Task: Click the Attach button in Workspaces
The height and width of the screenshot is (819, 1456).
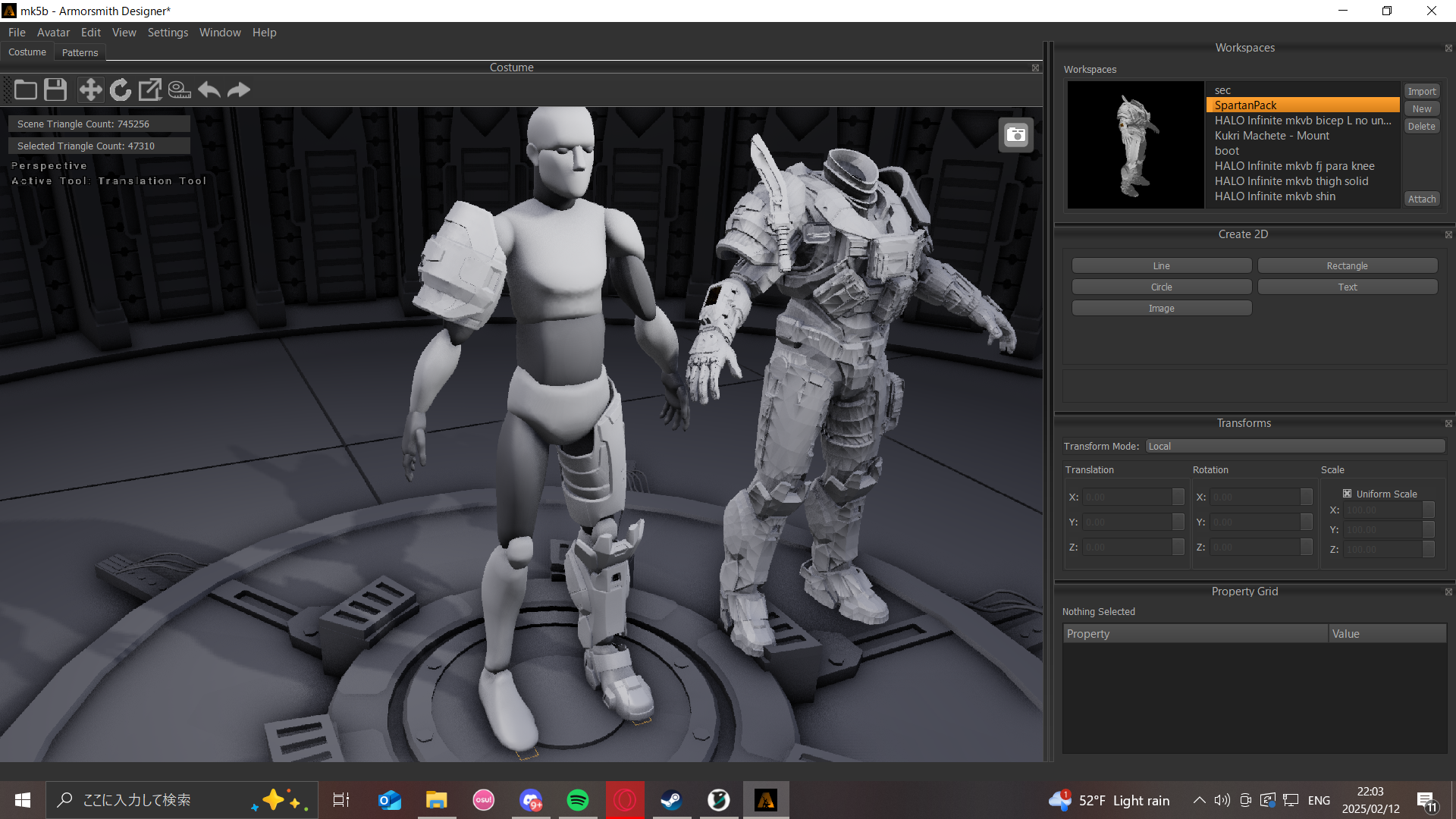Action: click(1421, 198)
